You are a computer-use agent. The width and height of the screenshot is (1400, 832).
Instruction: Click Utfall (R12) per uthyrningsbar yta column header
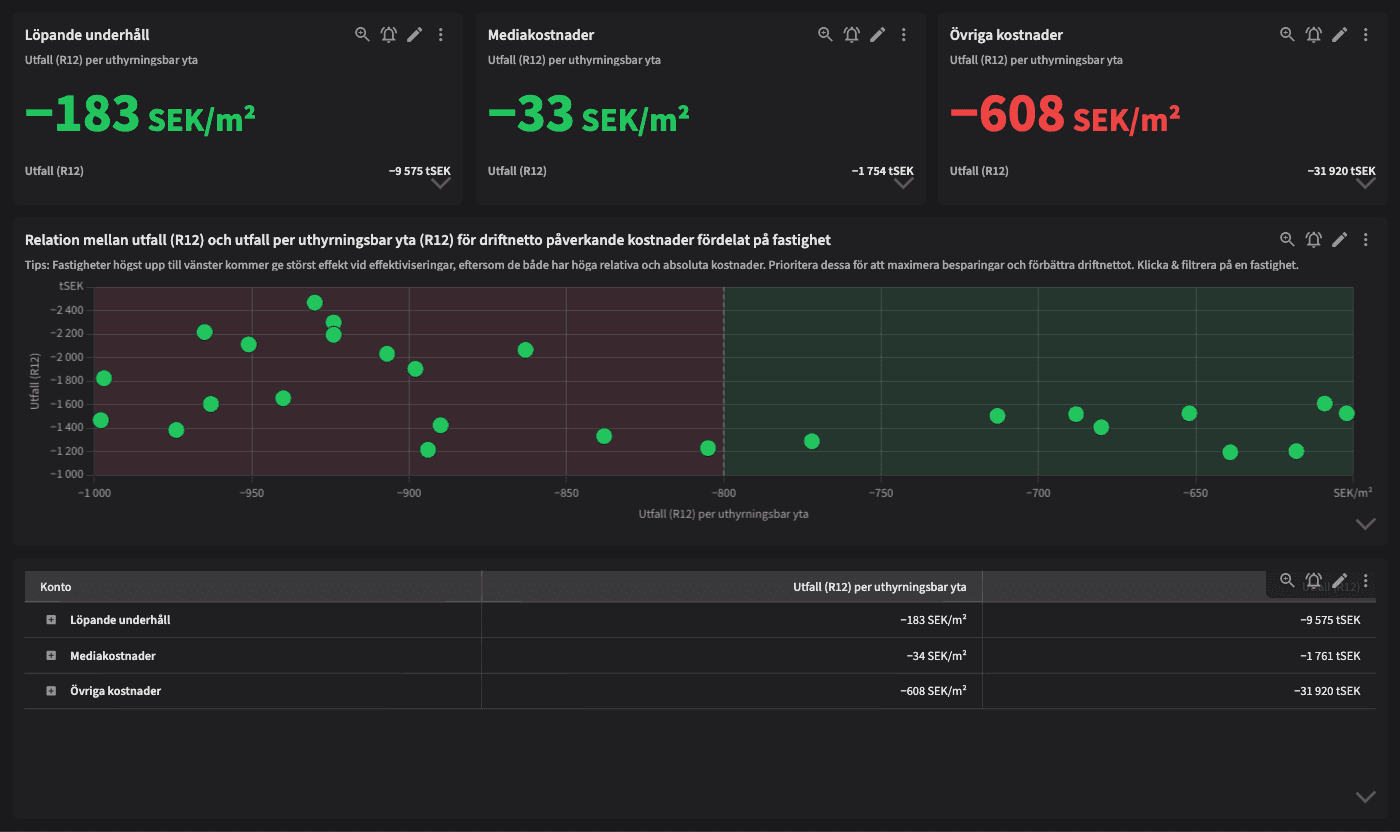(x=879, y=587)
